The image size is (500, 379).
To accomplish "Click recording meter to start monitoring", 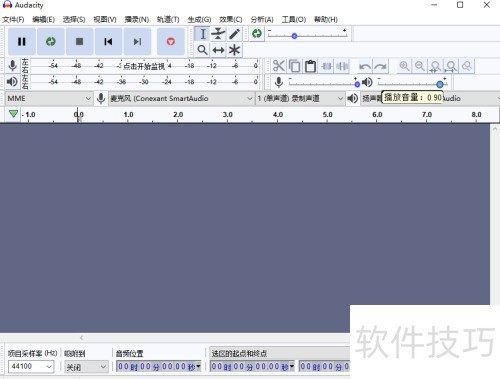I will (x=144, y=66).
